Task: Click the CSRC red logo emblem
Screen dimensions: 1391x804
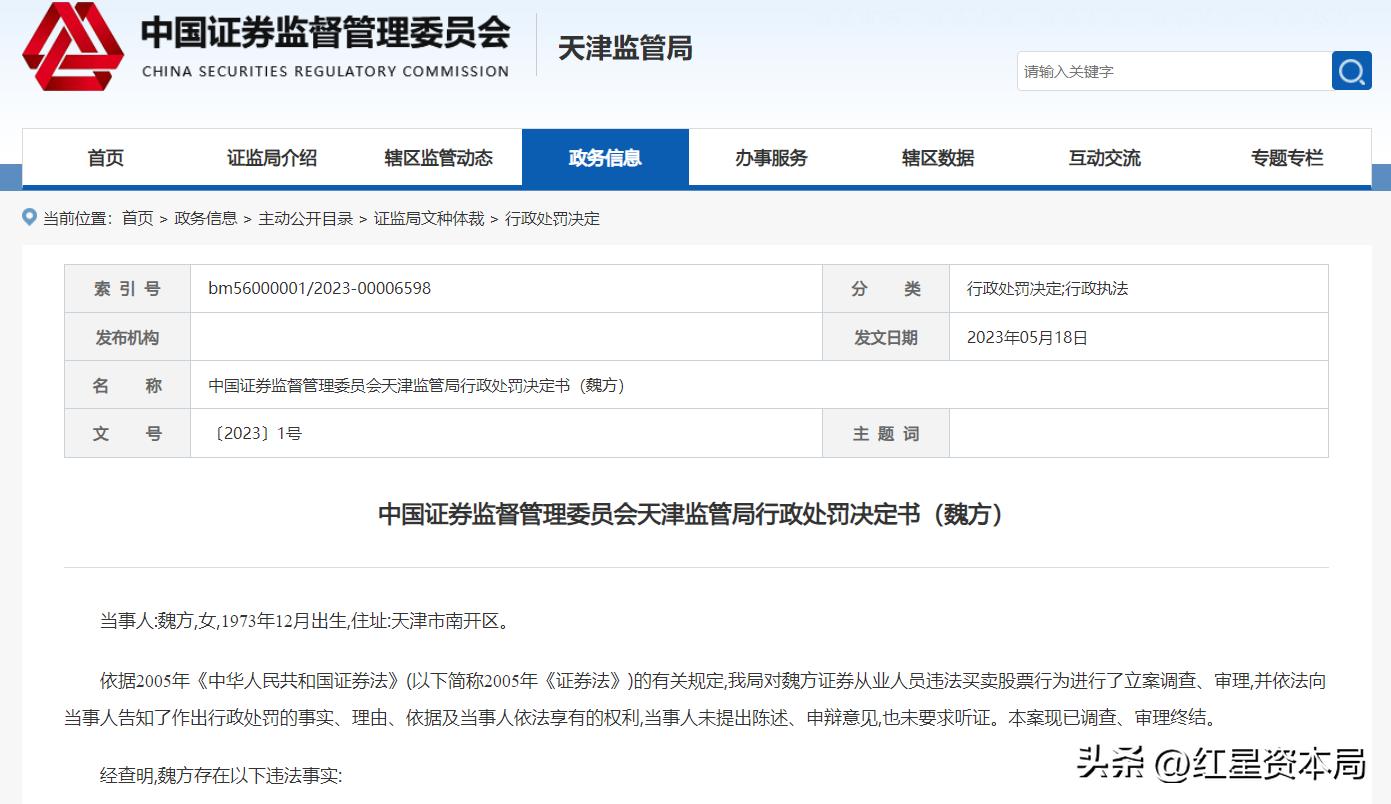Action: click(x=75, y=45)
